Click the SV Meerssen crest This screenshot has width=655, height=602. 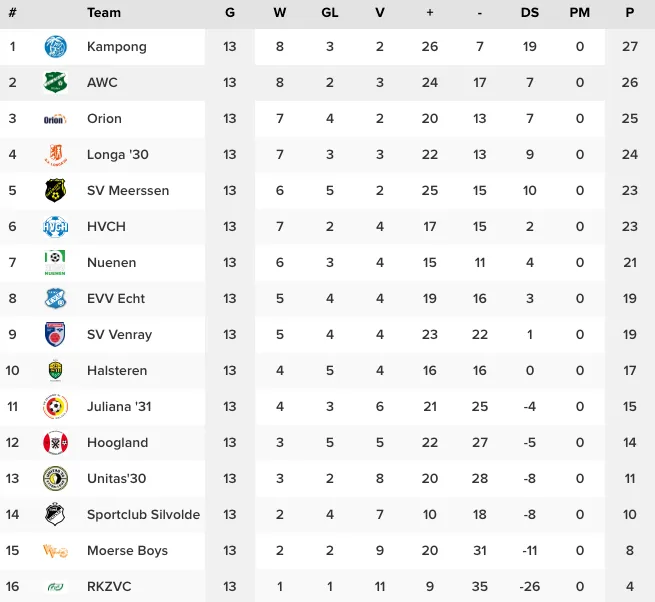point(55,191)
